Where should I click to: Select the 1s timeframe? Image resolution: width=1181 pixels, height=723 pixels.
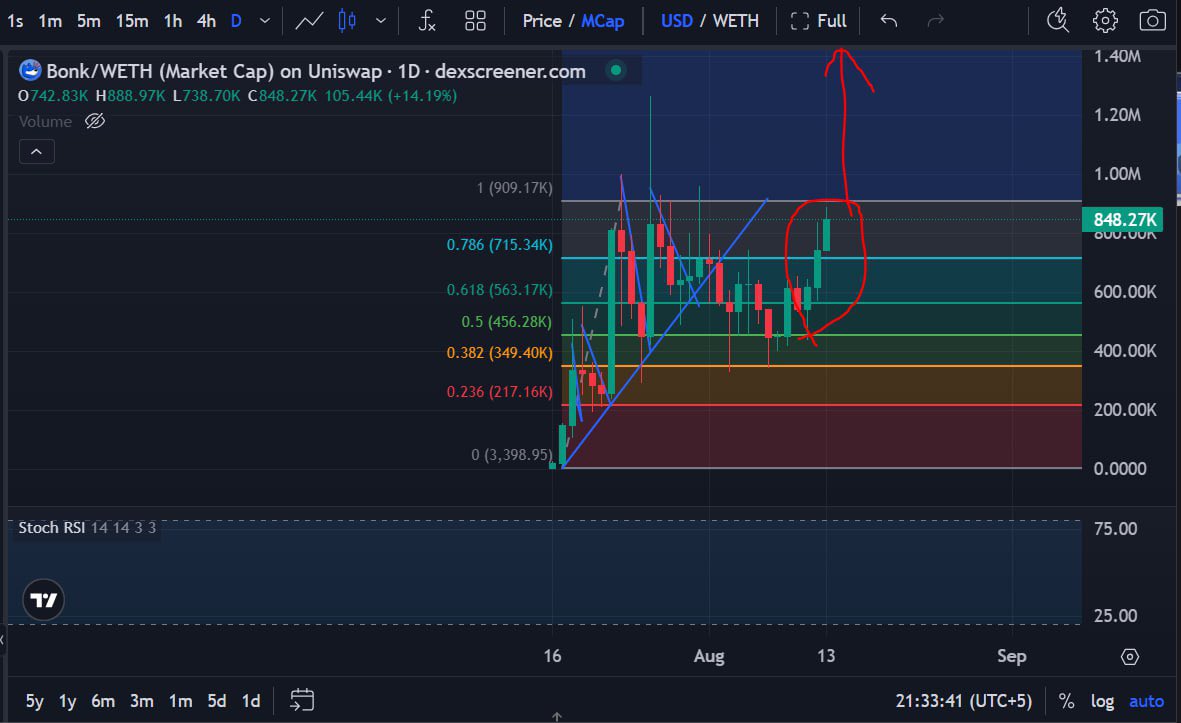click(x=15, y=21)
